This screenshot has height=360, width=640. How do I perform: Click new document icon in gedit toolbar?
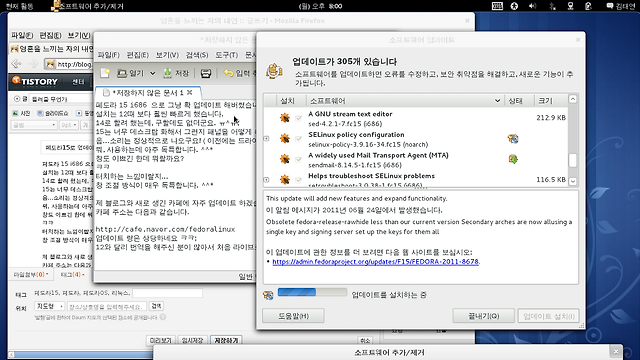click(x=105, y=73)
